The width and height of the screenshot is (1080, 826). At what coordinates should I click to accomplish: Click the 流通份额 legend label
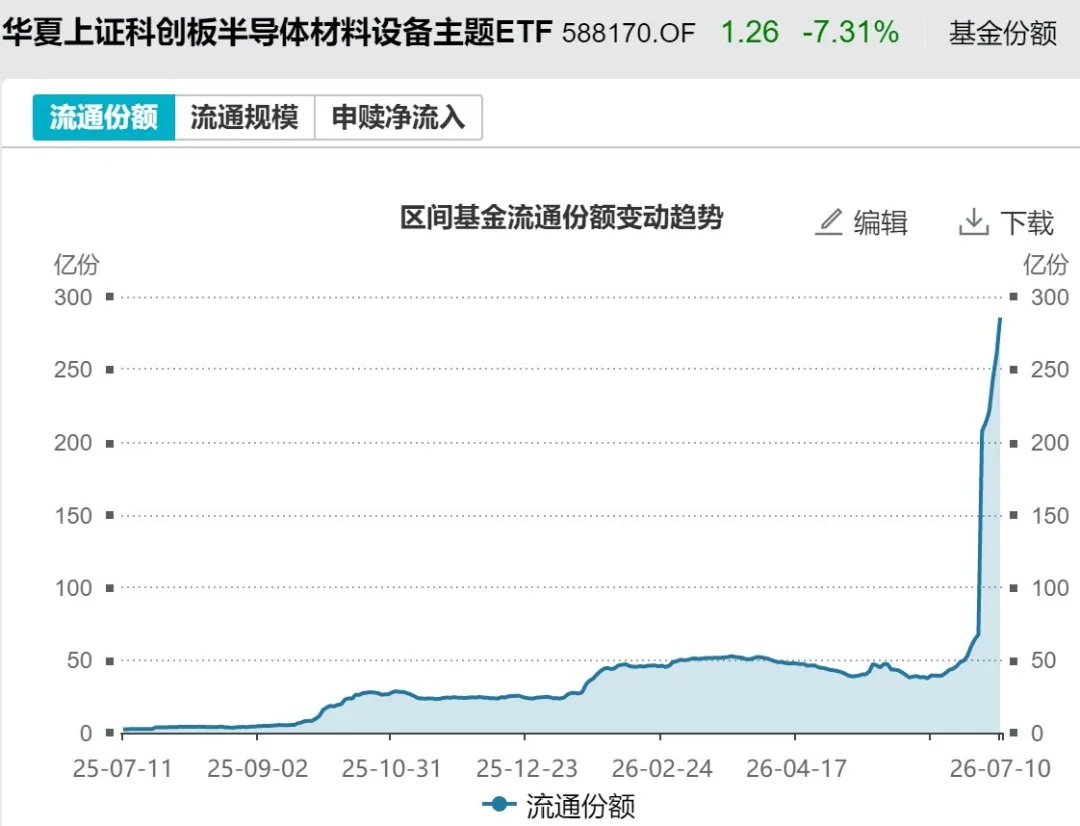[x=581, y=805]
